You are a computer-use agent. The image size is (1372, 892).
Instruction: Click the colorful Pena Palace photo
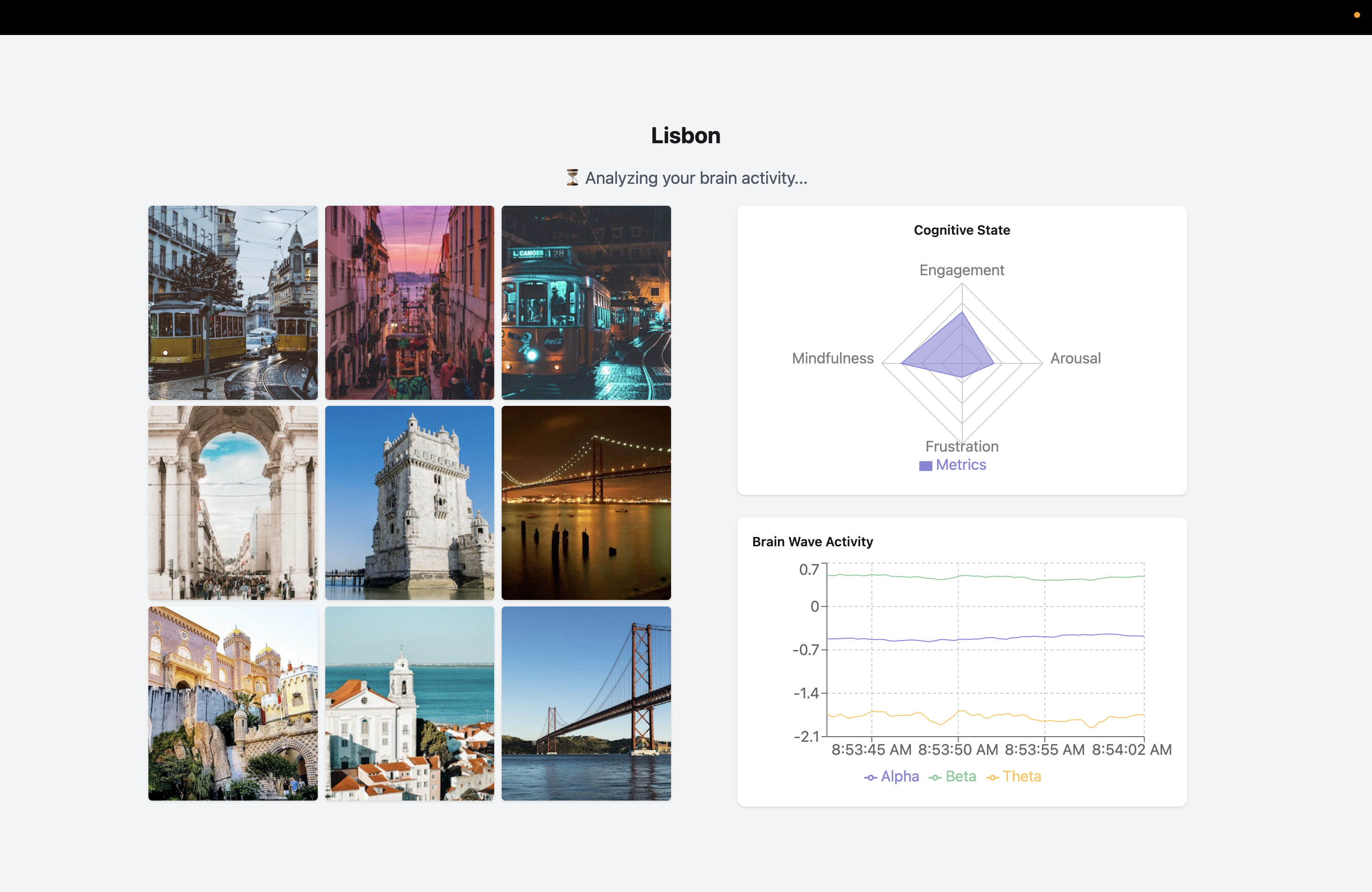tap(232, 703)
